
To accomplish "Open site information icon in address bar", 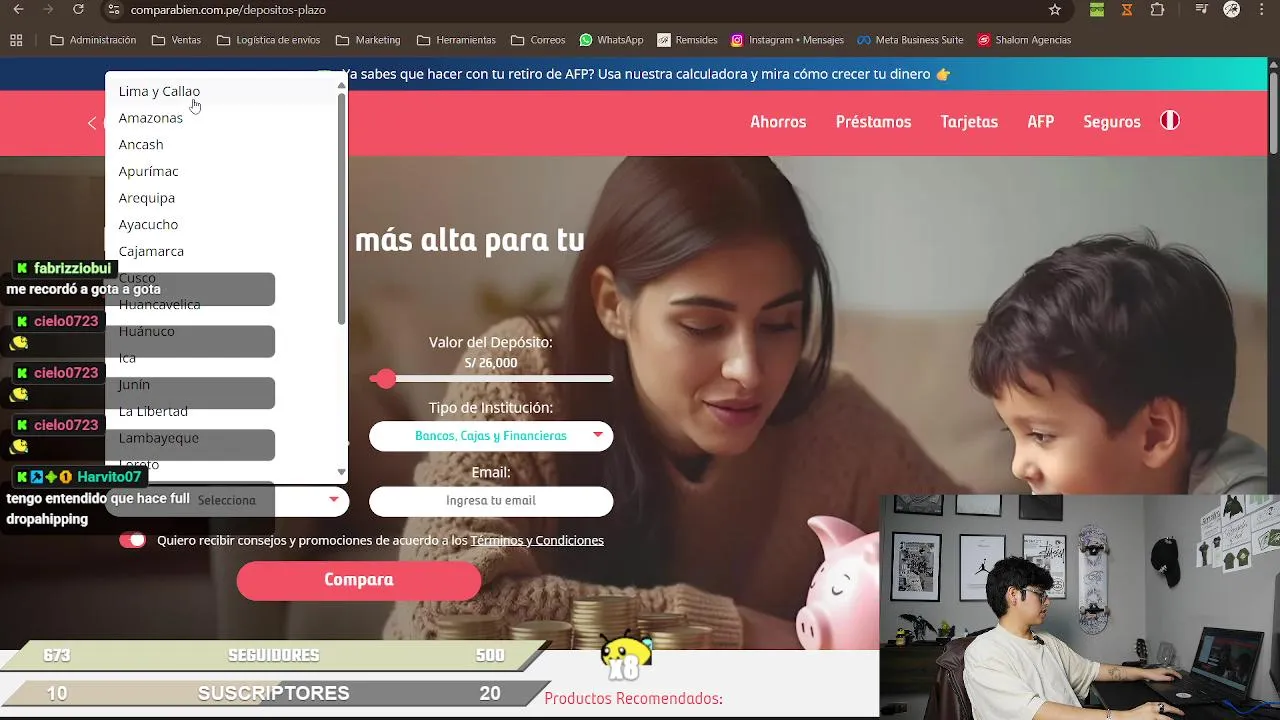I will 113,9.
